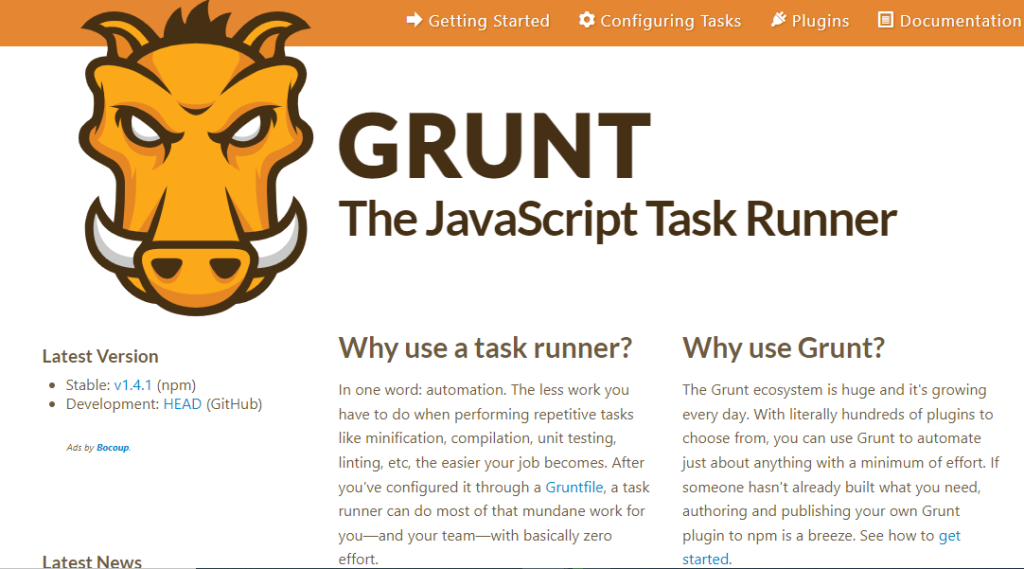Viewport: 1024px width, 569px height.
Task: Click the '(GitHub)' text after HEAD
Action: [234, 404]
